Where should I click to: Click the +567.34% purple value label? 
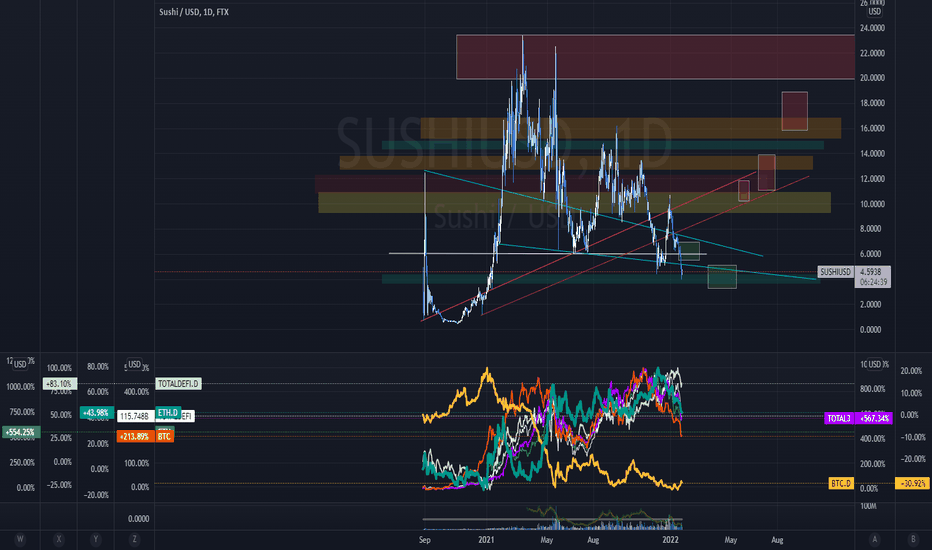874,419
